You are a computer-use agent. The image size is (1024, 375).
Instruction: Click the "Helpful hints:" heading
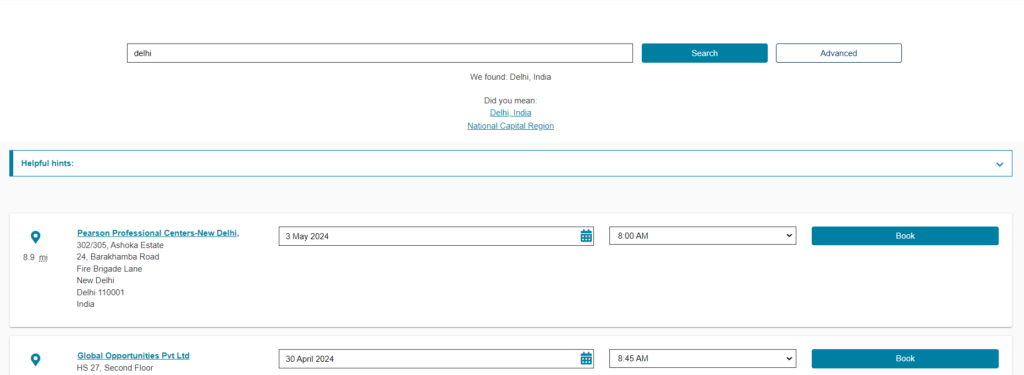tap(48, 163)
